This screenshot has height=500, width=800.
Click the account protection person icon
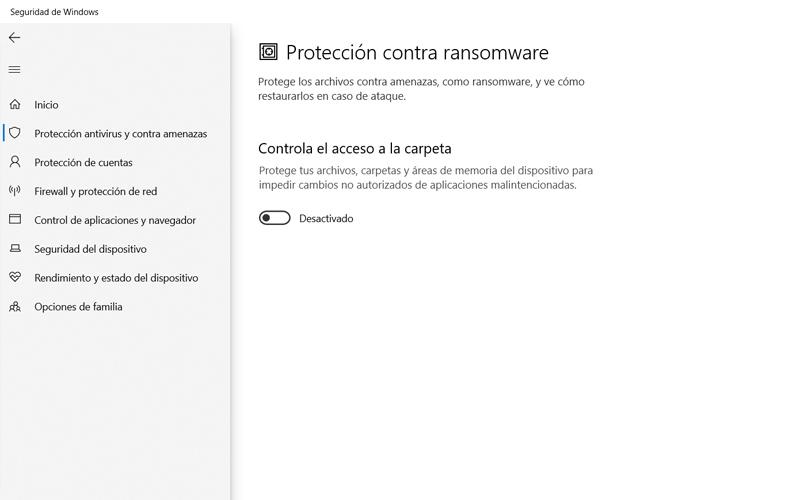[x=15, y=162]
